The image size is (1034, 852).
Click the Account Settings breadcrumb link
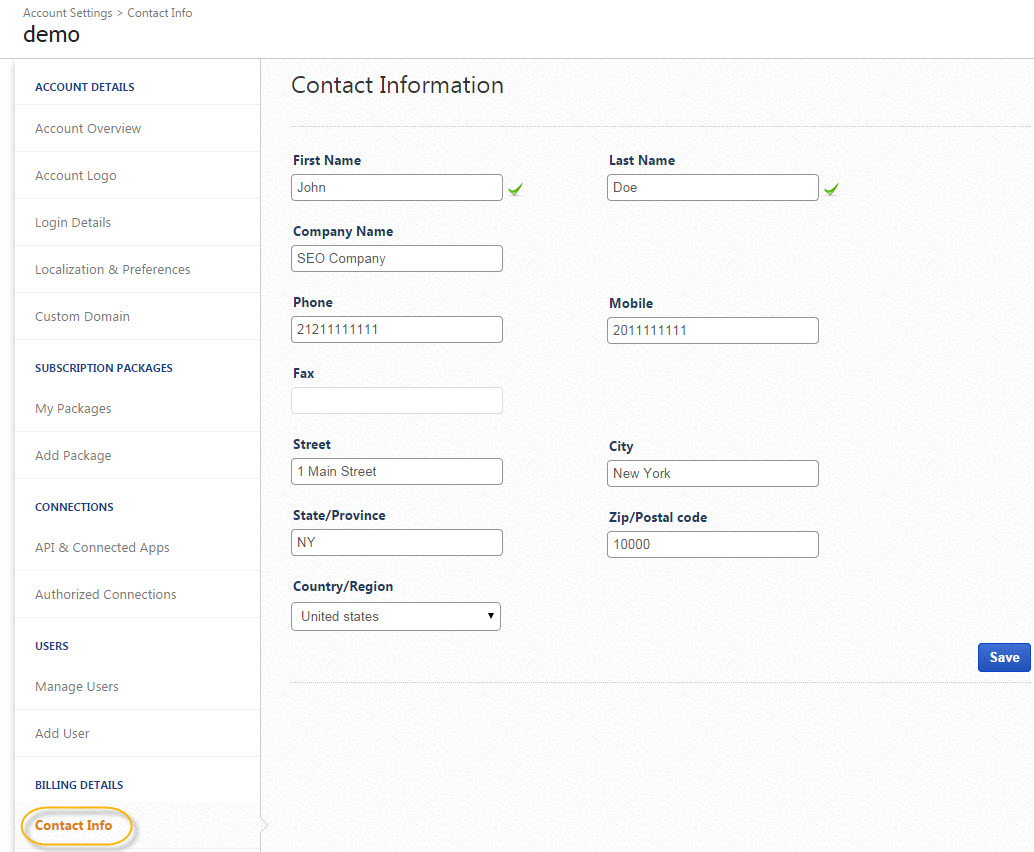click(68, 13)
